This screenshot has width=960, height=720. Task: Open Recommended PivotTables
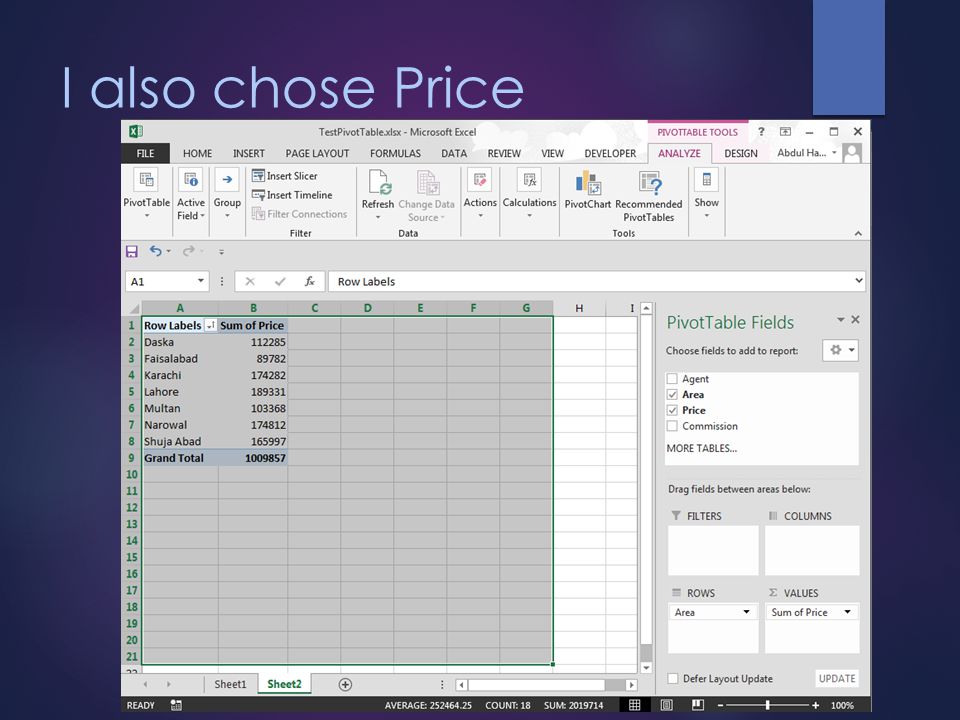(x=648, y=197)
